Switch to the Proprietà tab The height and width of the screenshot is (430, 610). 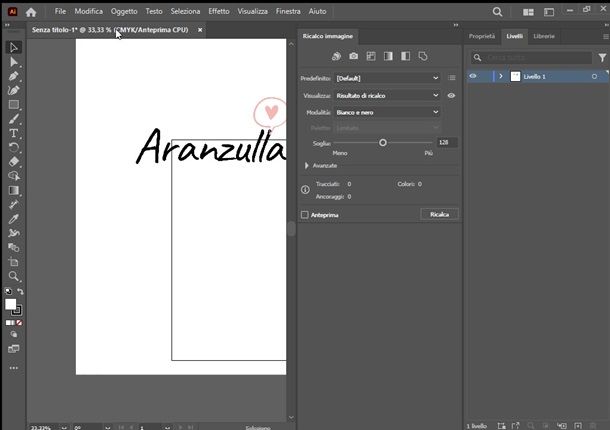[482, 36]
